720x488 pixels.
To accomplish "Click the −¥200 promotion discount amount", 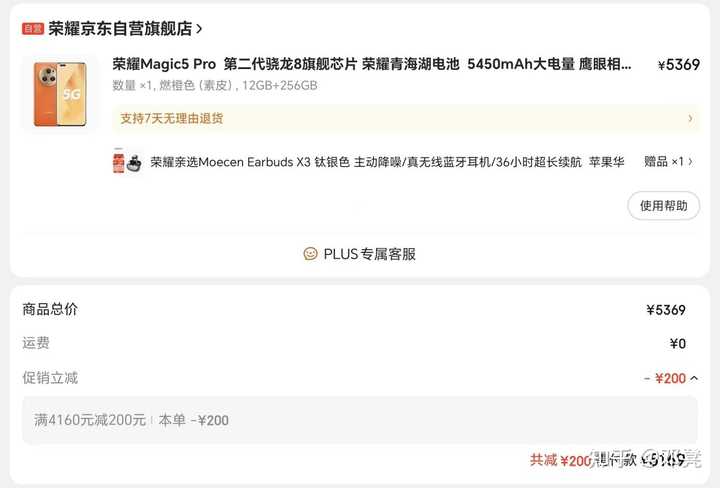I will [665, 378].
